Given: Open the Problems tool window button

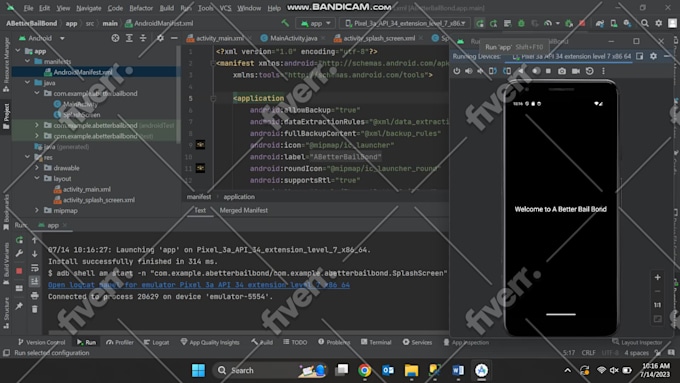Looking at the screenshot, I should click(334, 342).
